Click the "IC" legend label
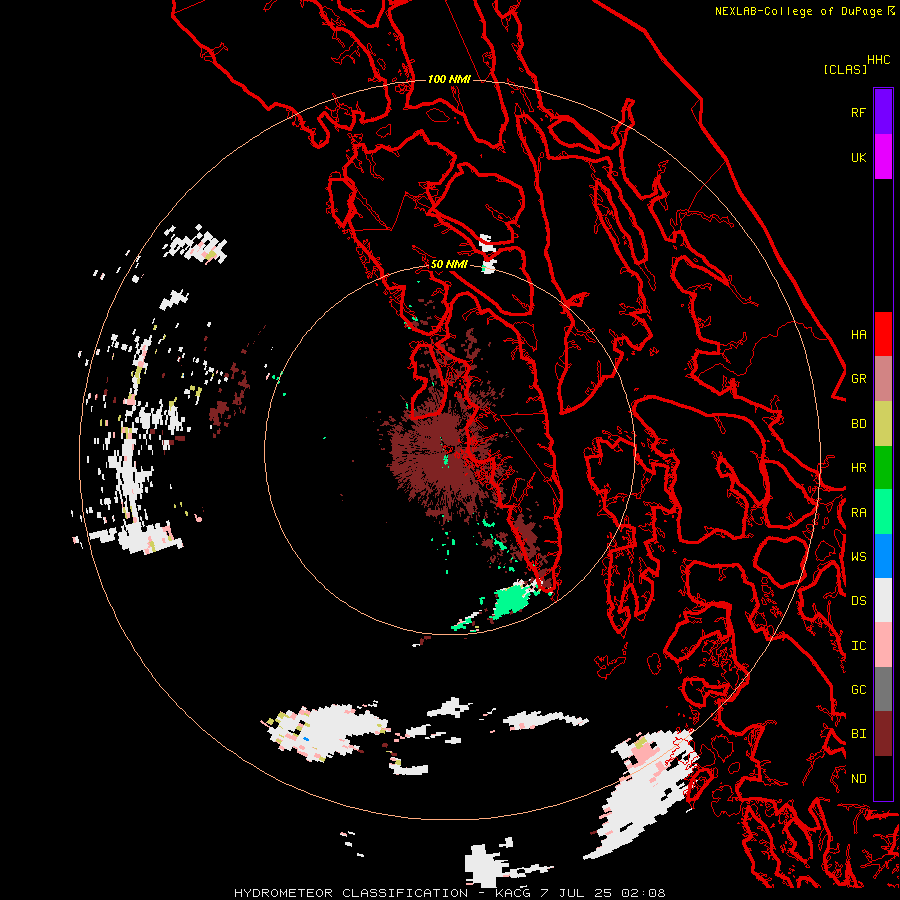Screen dimensions: 900x900 coord(859,646)
